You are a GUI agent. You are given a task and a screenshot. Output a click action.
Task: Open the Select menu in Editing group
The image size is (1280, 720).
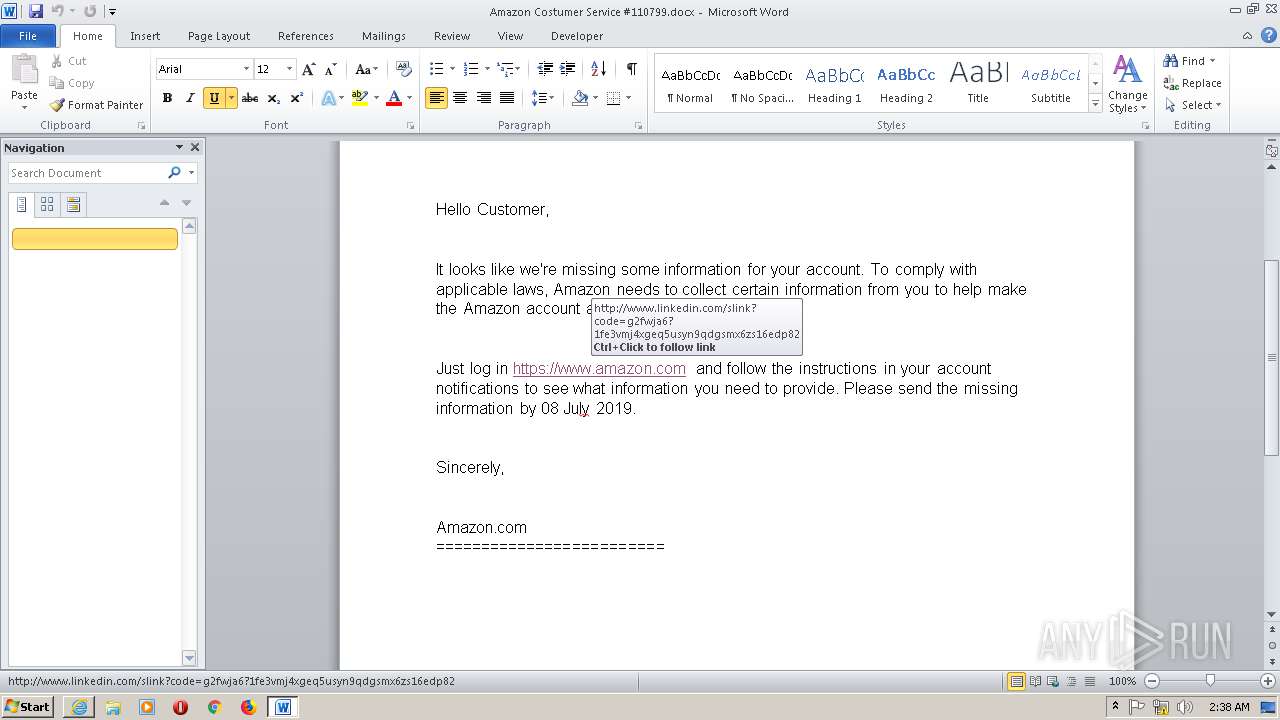[x=1193, y=104]
